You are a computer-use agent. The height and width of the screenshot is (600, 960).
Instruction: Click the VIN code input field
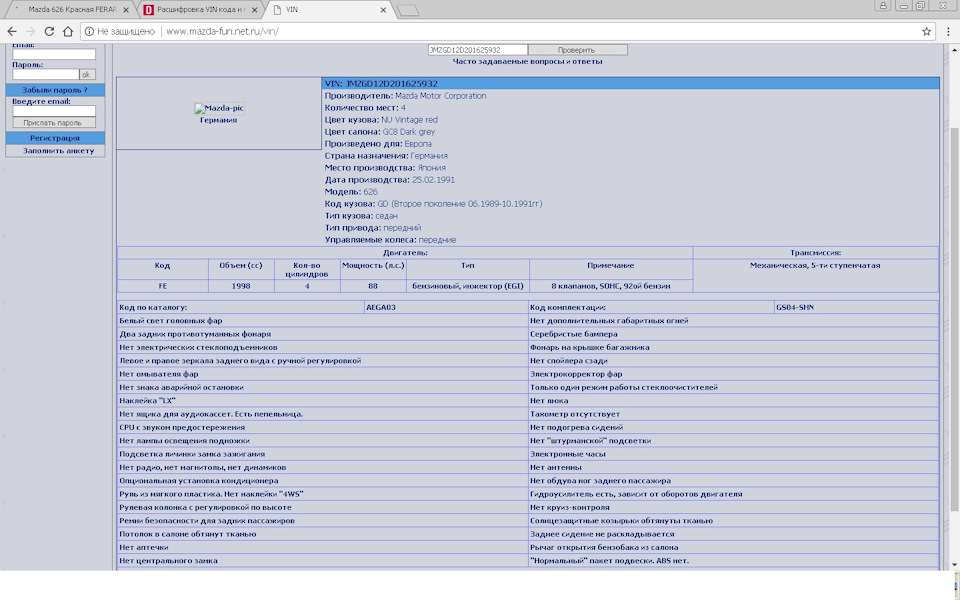[x=478, y=50]
